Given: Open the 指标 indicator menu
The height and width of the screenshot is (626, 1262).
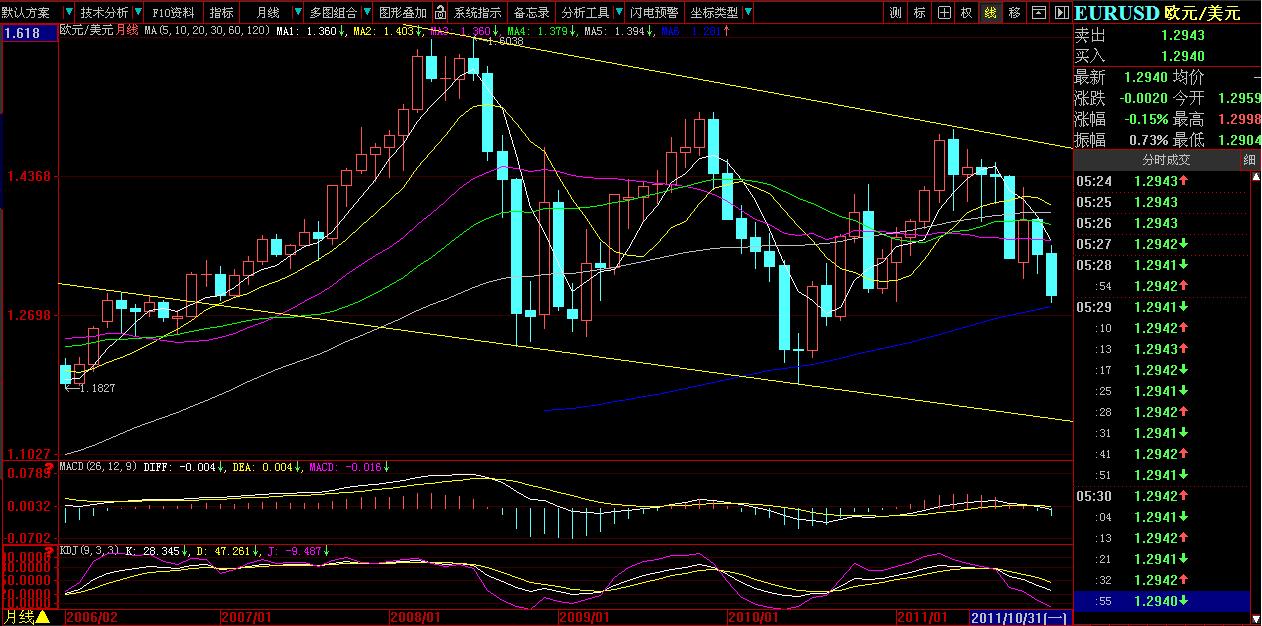Looking at the screenshot, I should 222,12.
